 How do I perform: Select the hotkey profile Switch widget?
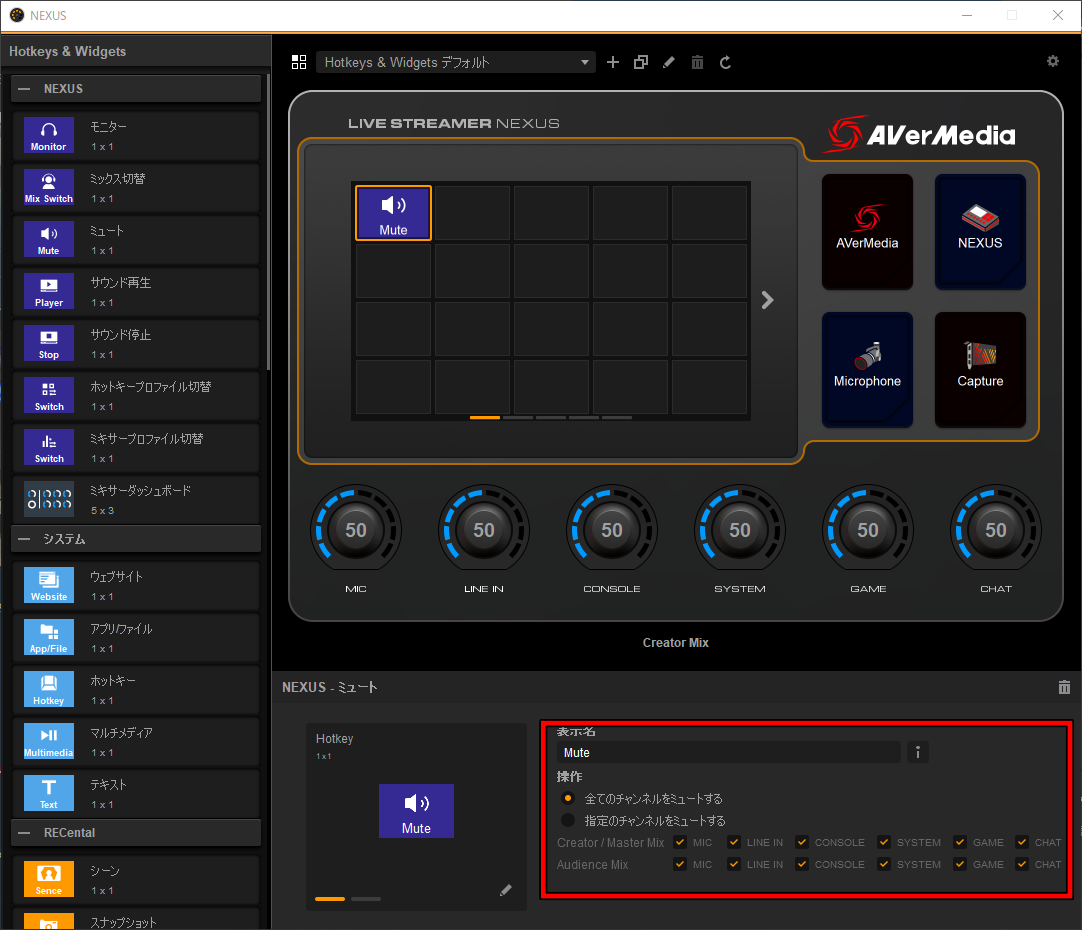coord(48,395)
